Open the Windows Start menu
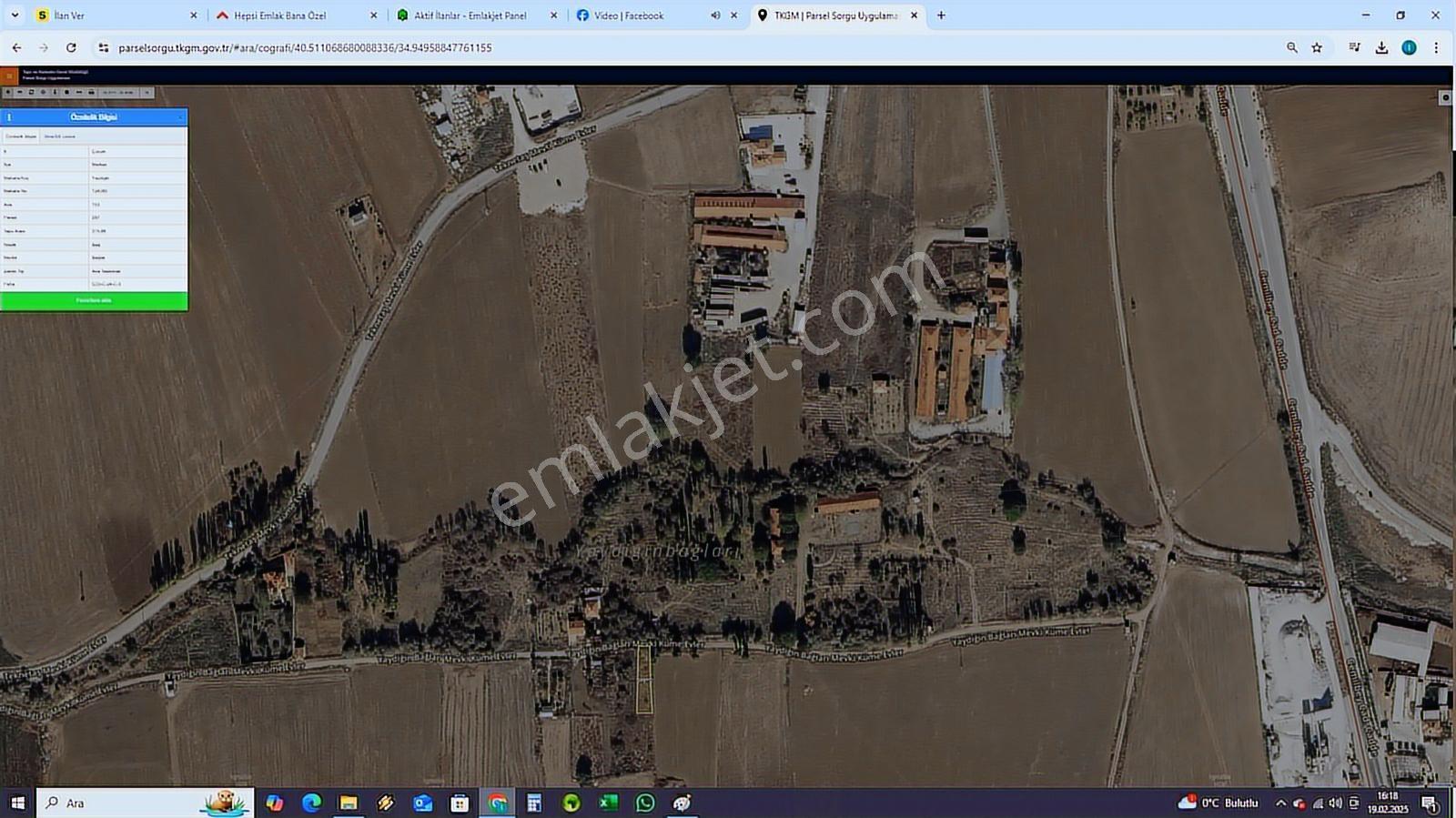Viewport: 1456px width, 818px height. 17,803
